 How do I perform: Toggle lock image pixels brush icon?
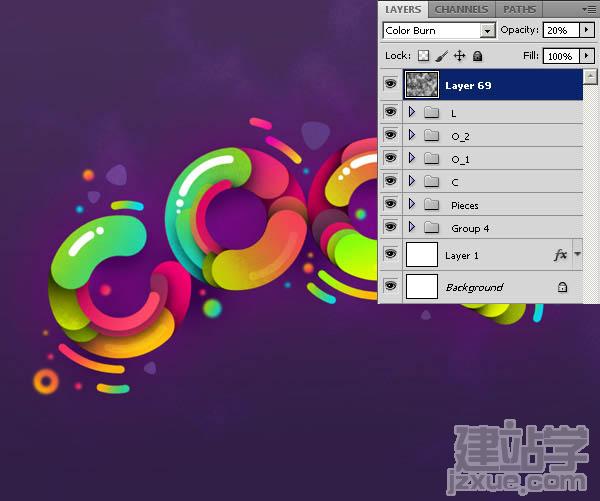click(442, 56)
